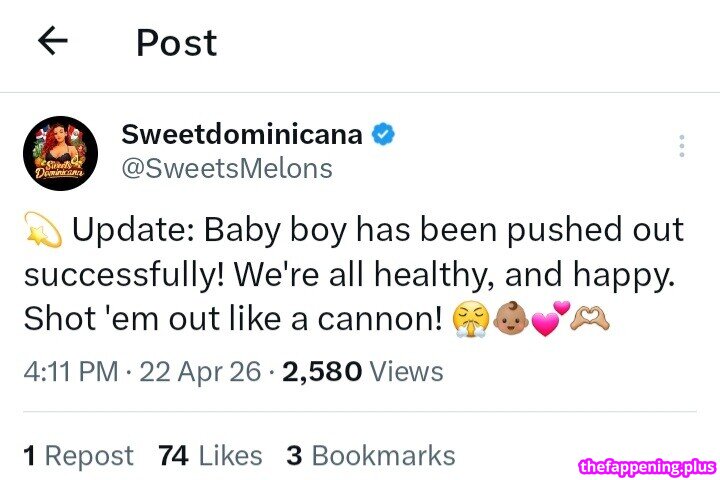This screenshot has height=480, width=720.
Task: Show the 1 Repost list
Action: pyautogui.click(x=78, y=456)
